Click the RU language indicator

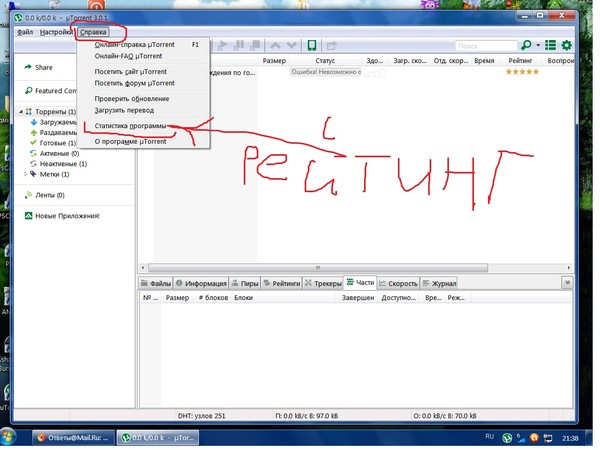click(489, 436)
